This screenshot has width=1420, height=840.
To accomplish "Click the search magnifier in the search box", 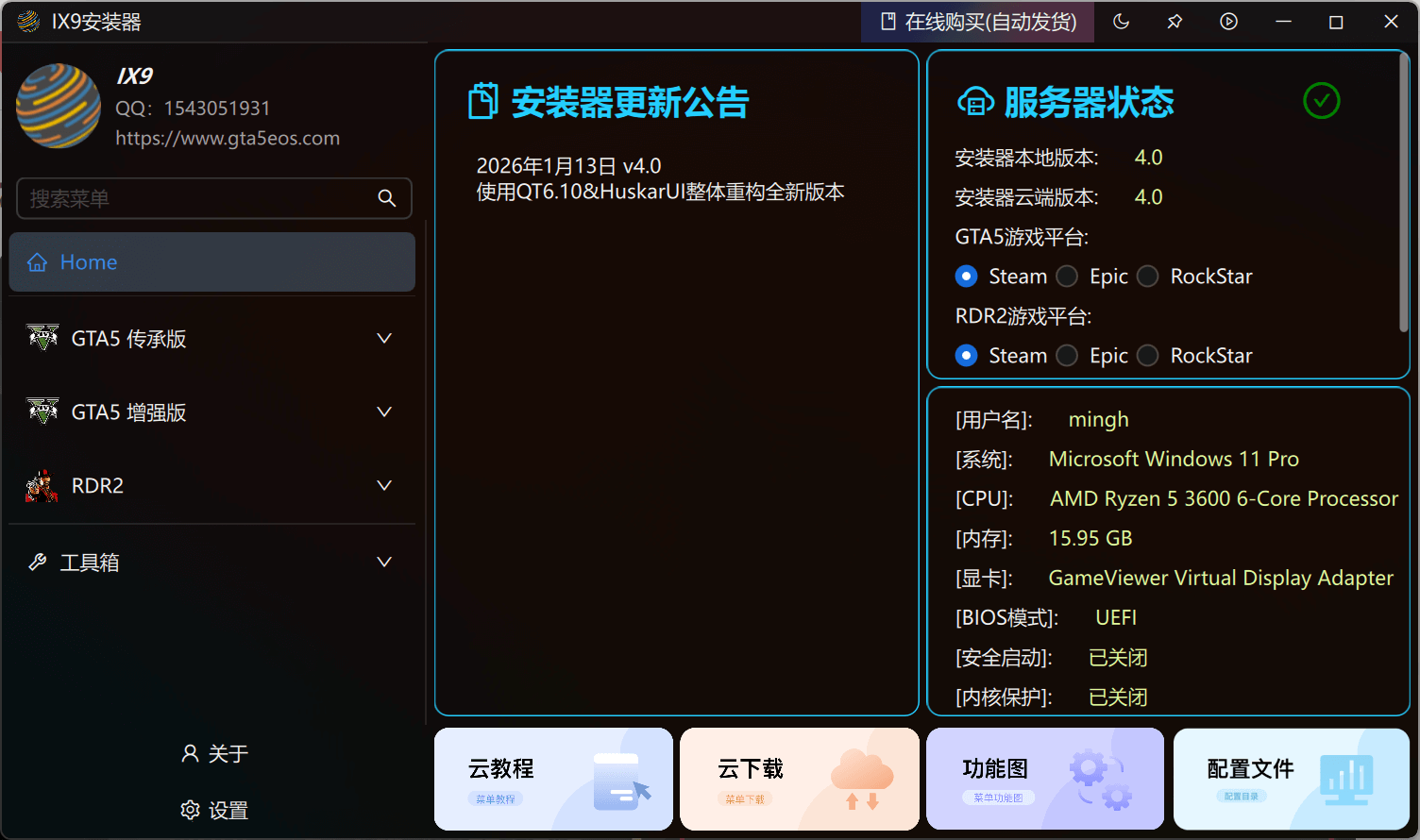I will point(387,198).
